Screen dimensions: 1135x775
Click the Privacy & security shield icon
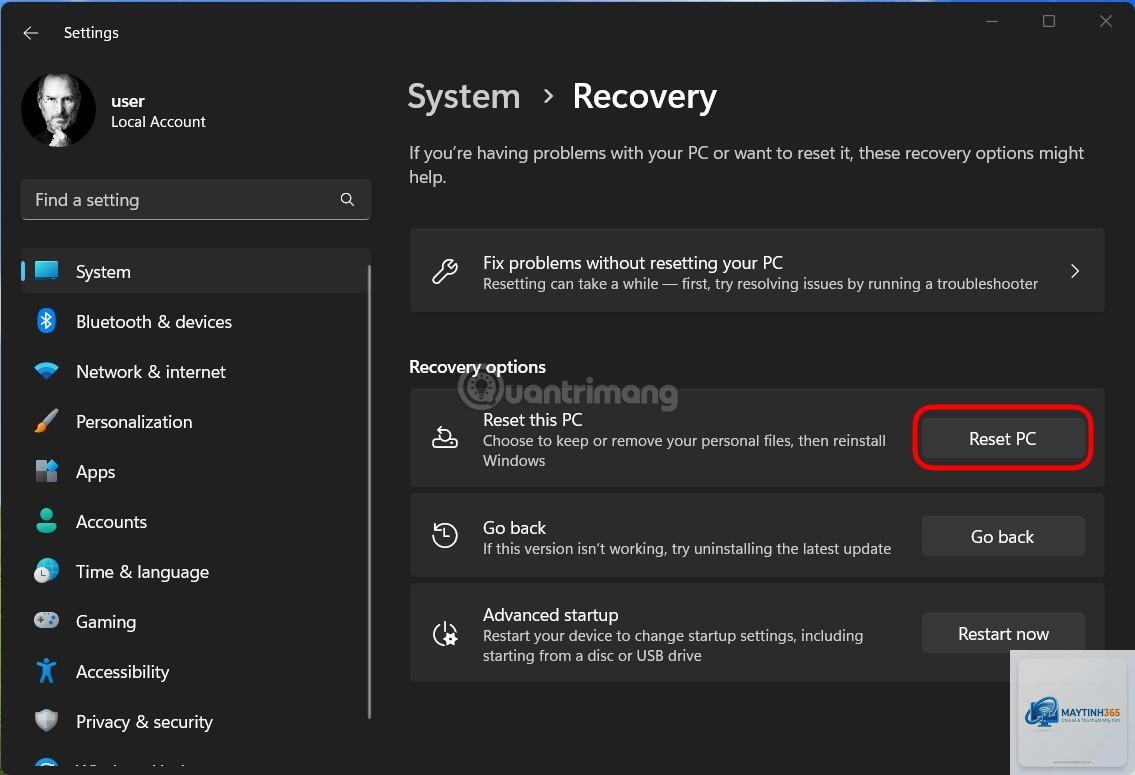coord(46,721)
